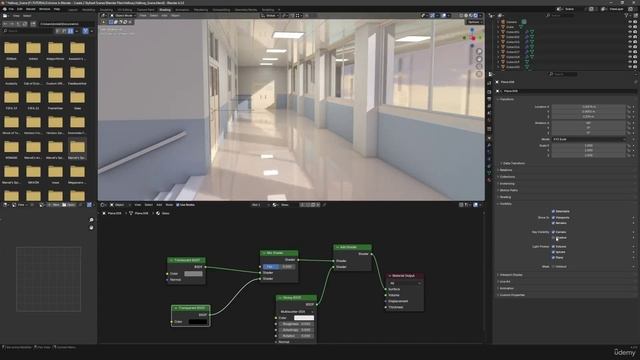The width and height of the screenshot is (640, 360).
Task: Toggle Use Nodes checkbox in node editor
Action: [178, 205]
